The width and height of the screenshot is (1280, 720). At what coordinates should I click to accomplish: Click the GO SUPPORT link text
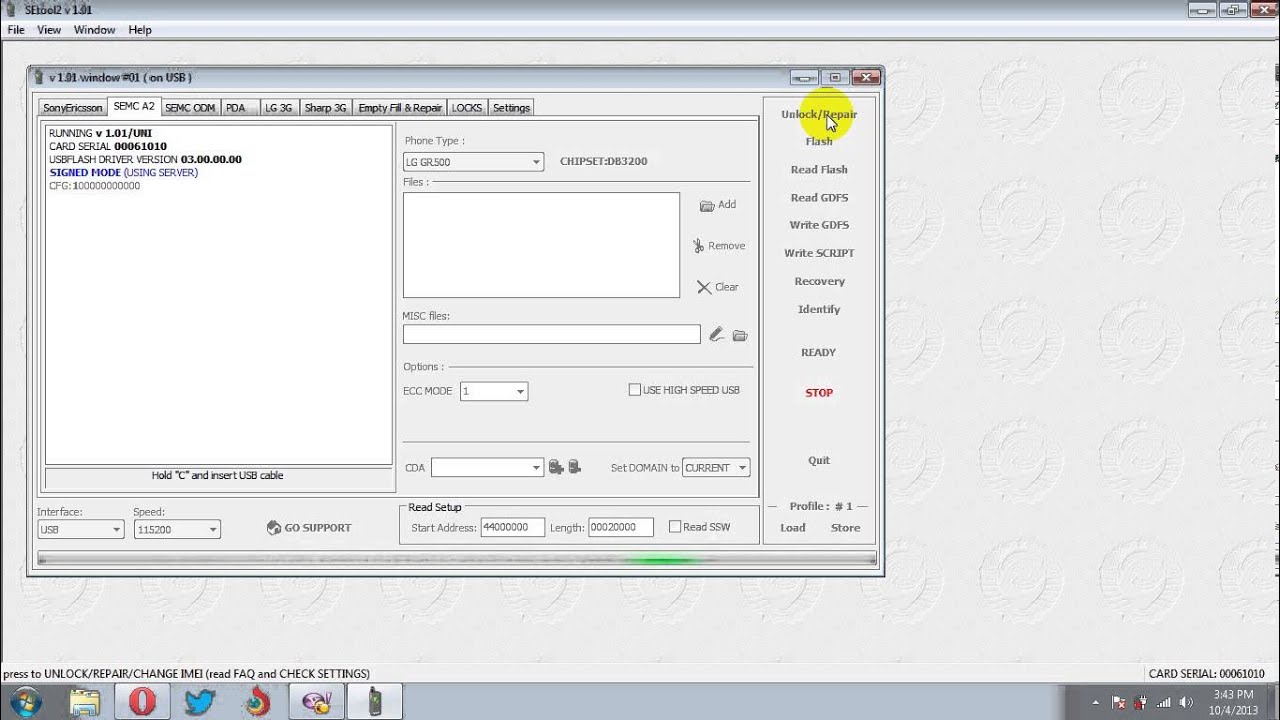pos(318,527)
